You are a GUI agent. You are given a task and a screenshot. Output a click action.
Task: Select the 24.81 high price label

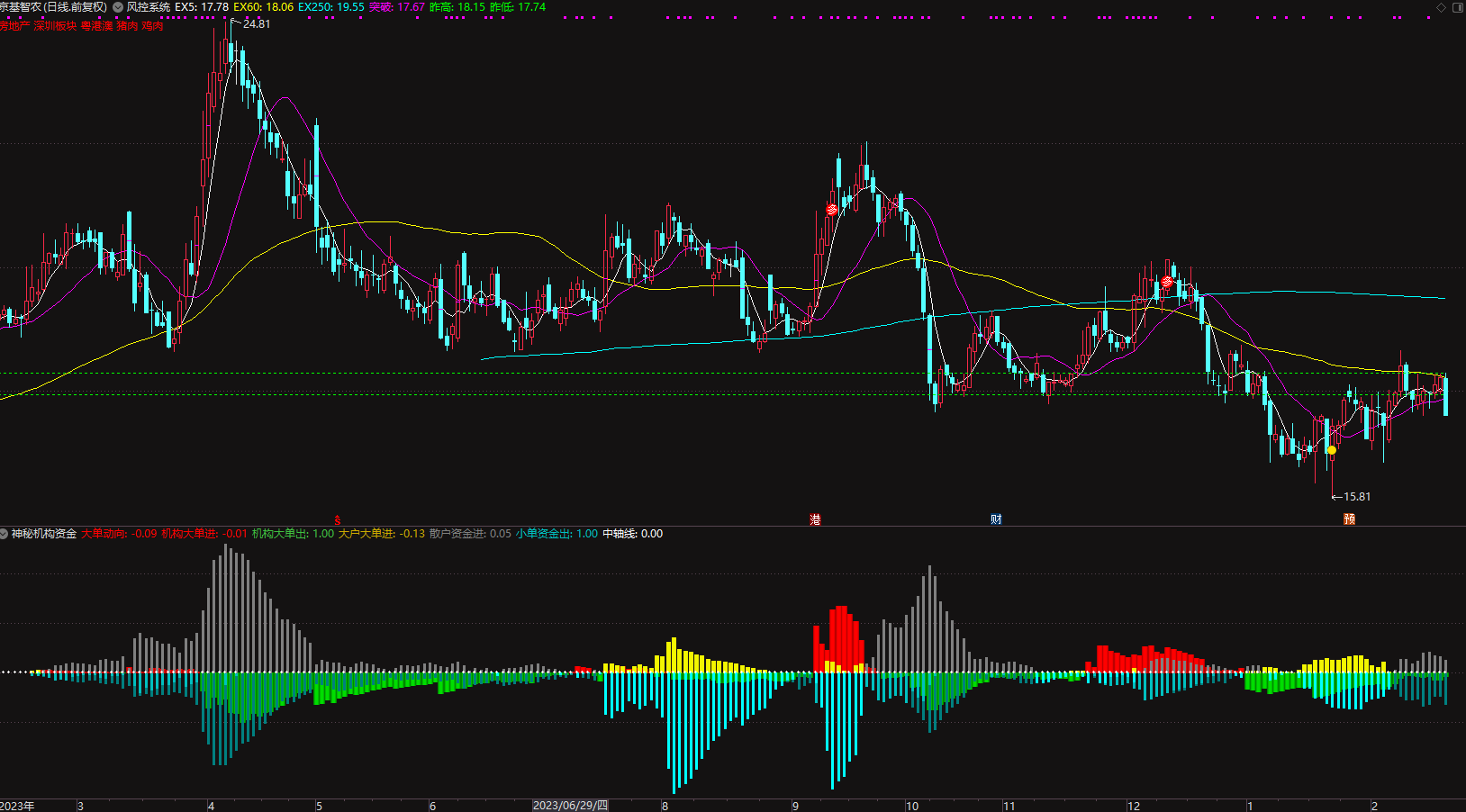point(257,24)
